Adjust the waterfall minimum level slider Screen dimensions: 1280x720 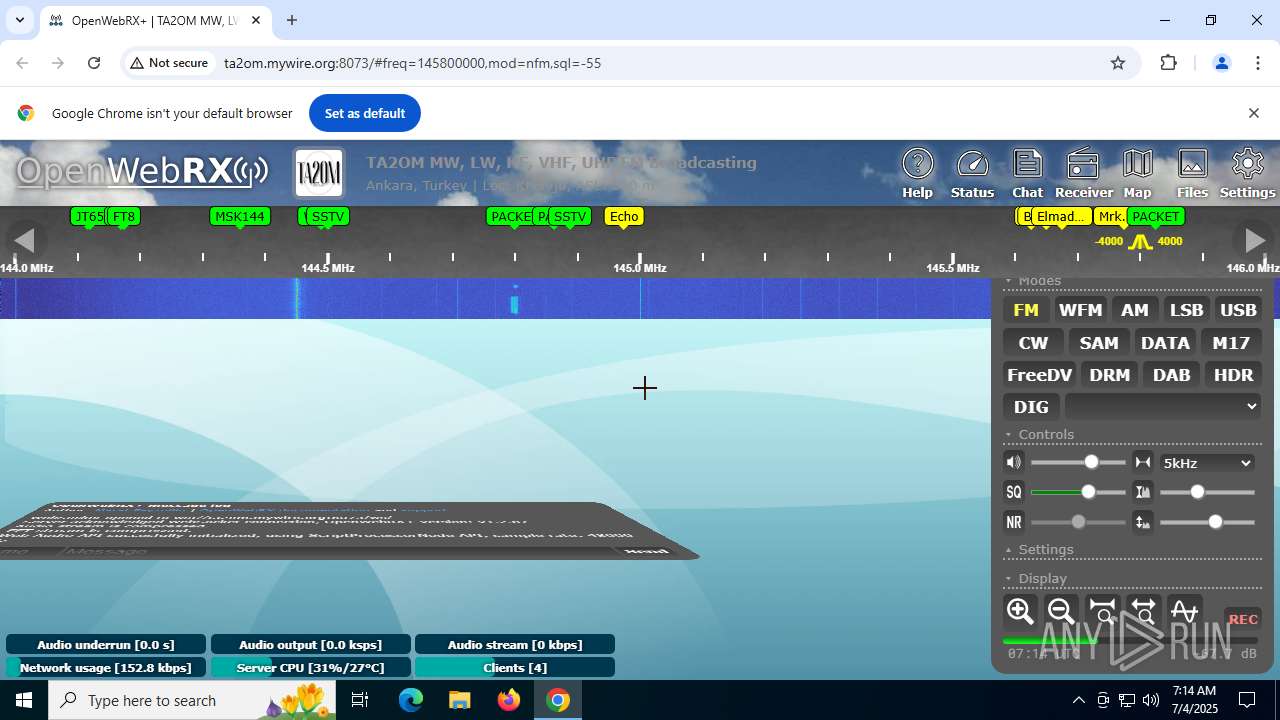[x=1207, y=492]
